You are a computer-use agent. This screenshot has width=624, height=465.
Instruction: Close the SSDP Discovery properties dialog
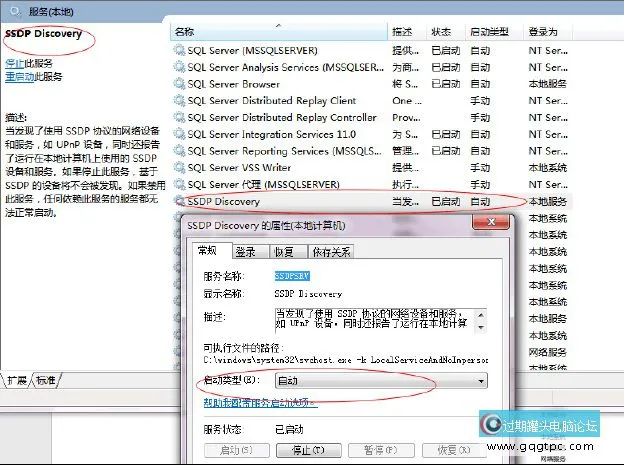click(491, 222)
